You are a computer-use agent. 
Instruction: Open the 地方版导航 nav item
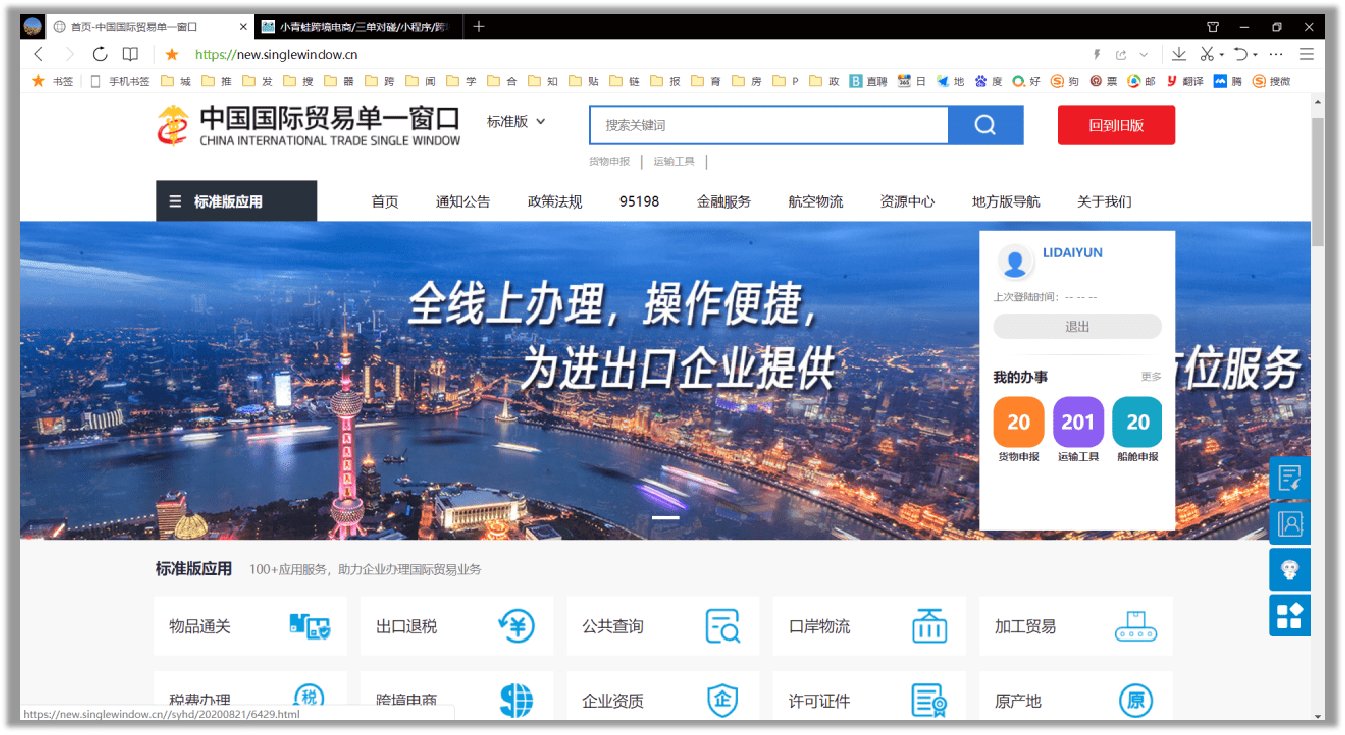point(1006,201)
